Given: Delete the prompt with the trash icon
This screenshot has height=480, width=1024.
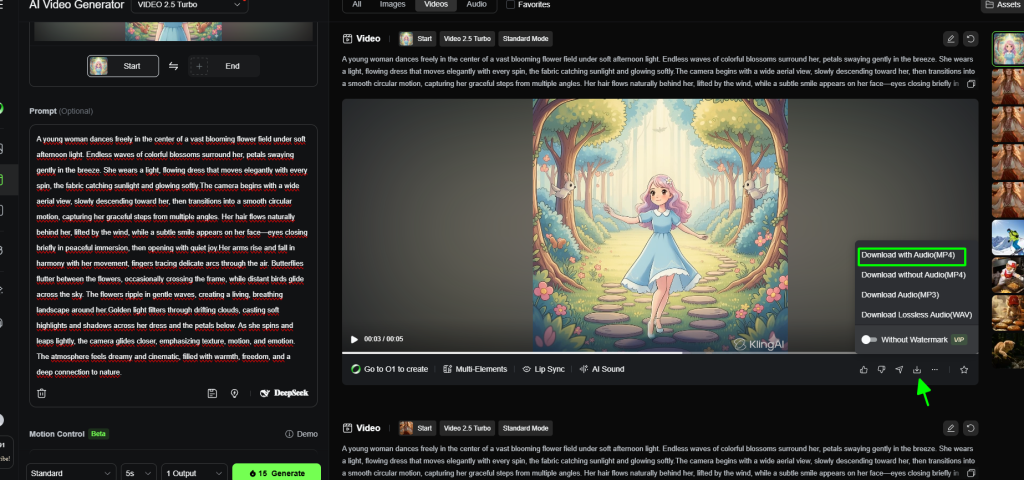Looking at the screenshot, I should (41, 393).
